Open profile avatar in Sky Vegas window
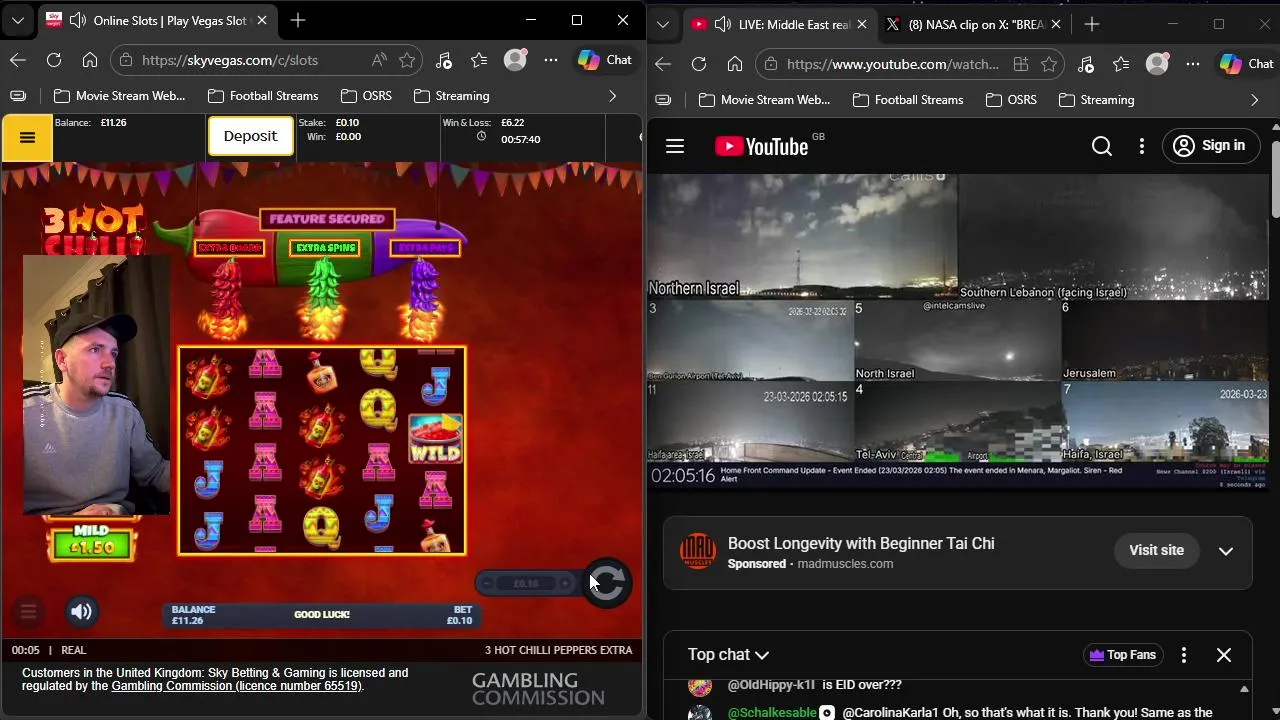1280x720 pixels. tap(515, 60)
